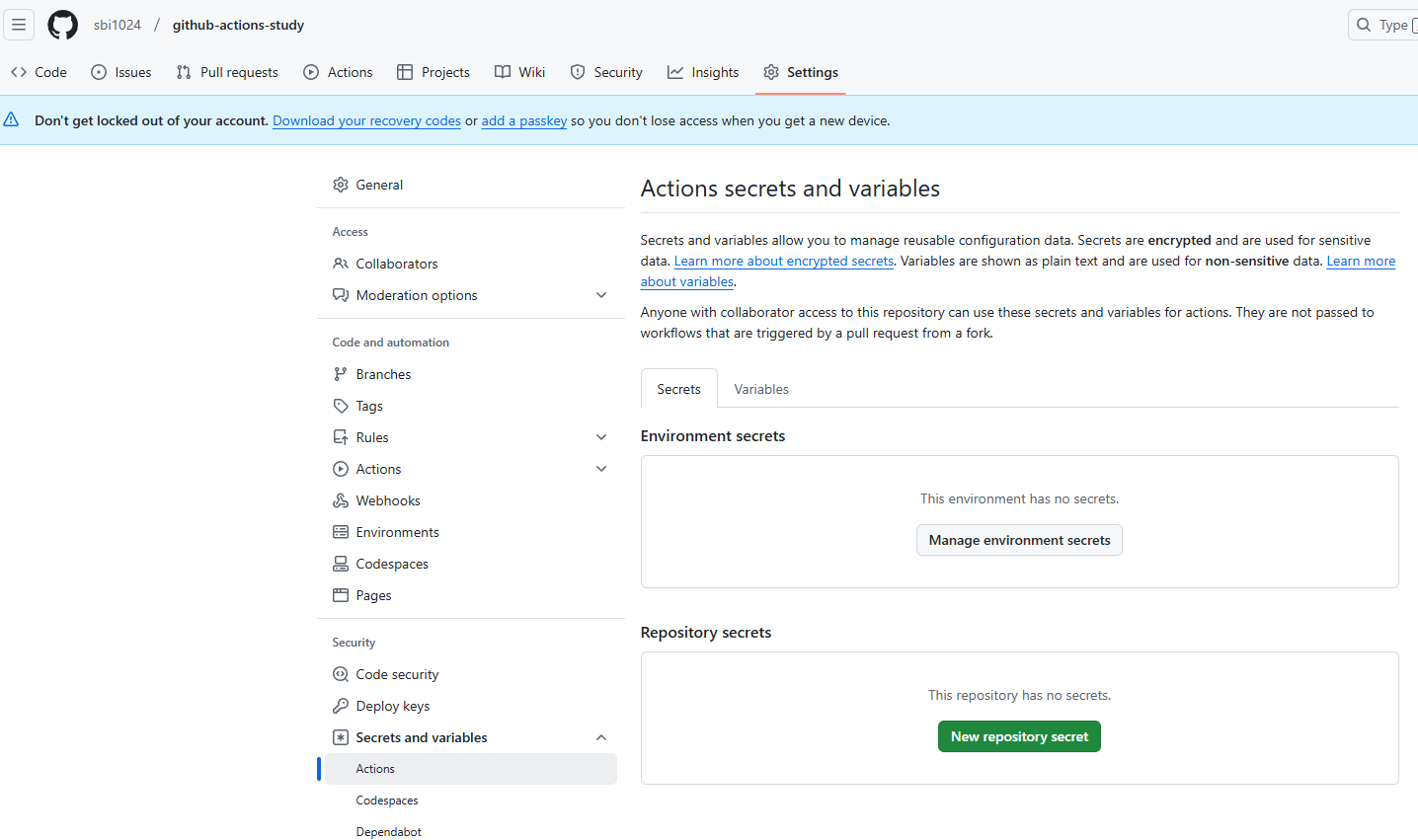Click the Secrets and variables asterisk icon
Screen dimensions: 1418x840
pos(341,737)
